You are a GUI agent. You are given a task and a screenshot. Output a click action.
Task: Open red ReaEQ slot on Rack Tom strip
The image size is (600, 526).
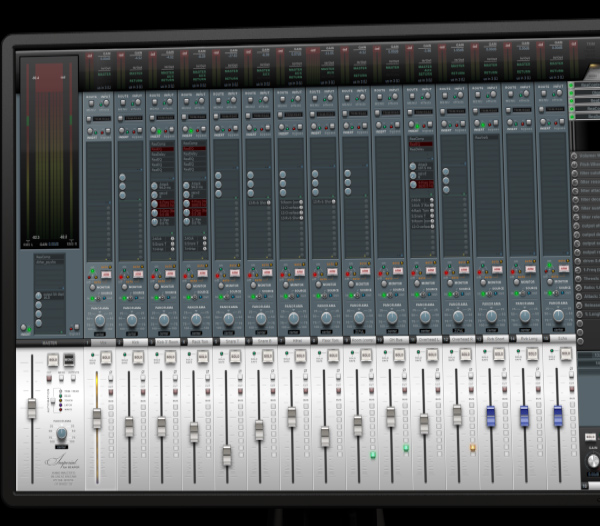pyautogui.click(x=194, y=148)
